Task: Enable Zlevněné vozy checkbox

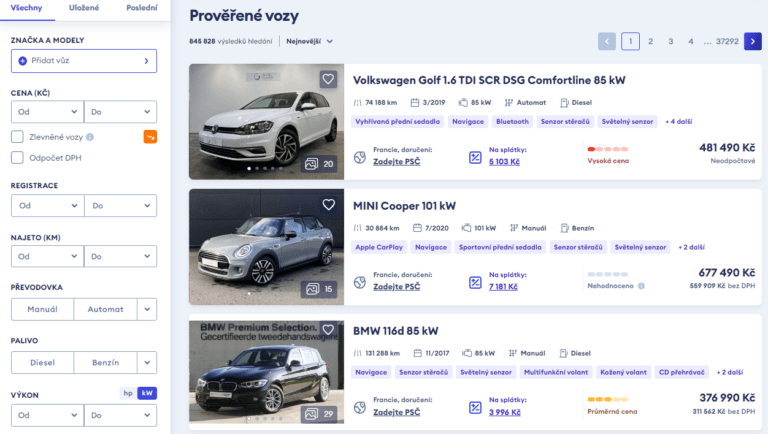Action: (x=18, y=137)
